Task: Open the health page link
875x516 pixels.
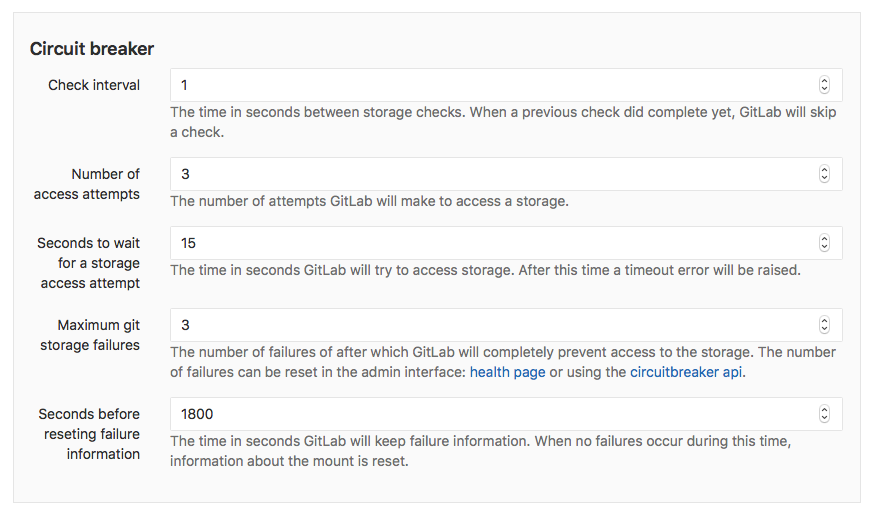Action: (x=507, y=372)
